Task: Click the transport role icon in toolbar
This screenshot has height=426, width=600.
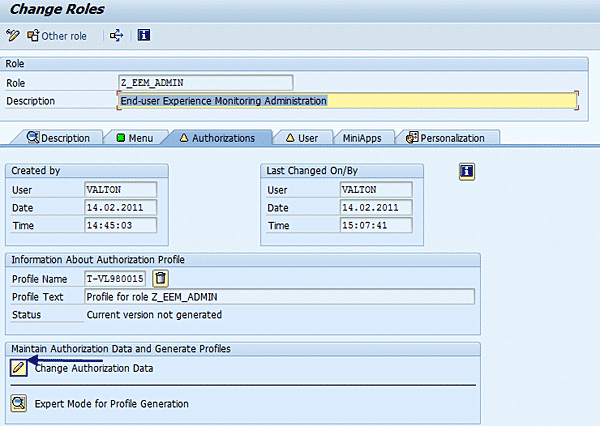Action: tap(116, 36)
